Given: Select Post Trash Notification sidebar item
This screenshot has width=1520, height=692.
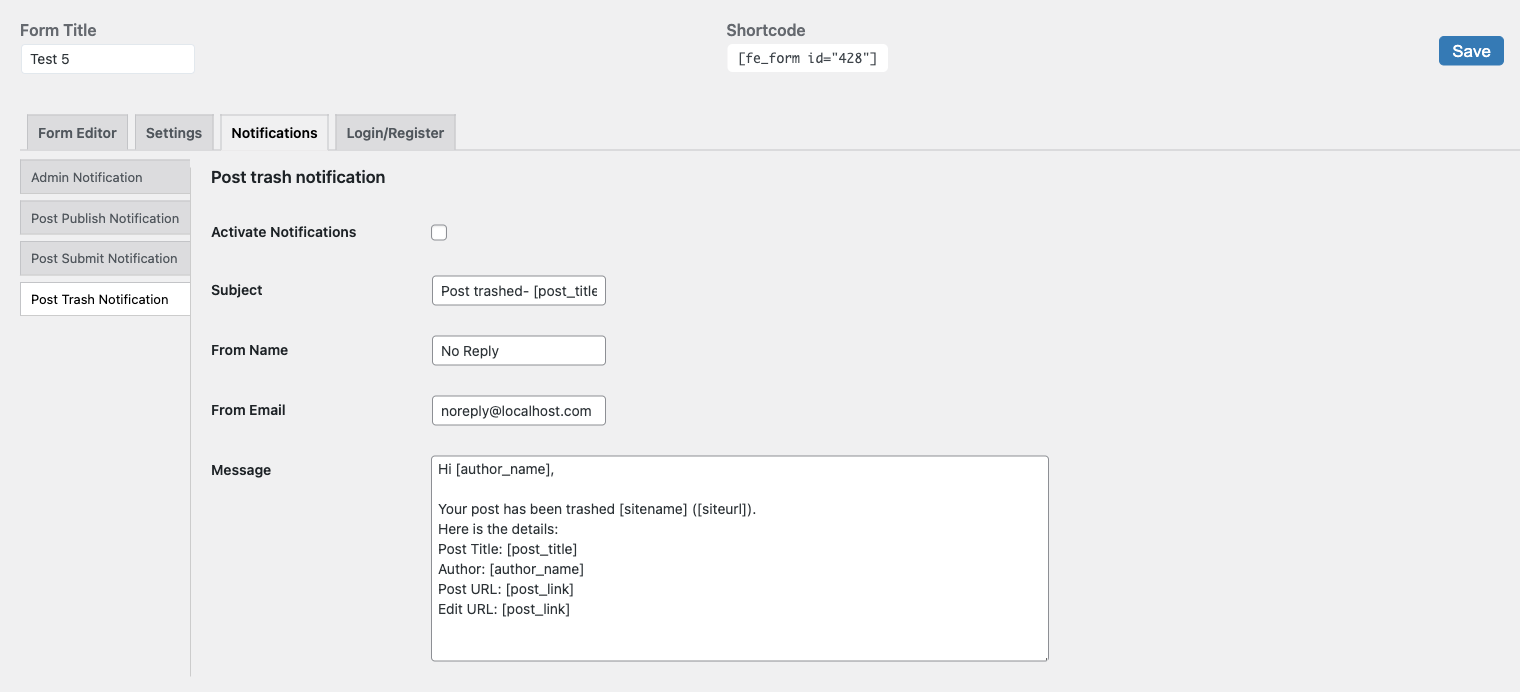Looking at the screenshot, I should [104, 299].
